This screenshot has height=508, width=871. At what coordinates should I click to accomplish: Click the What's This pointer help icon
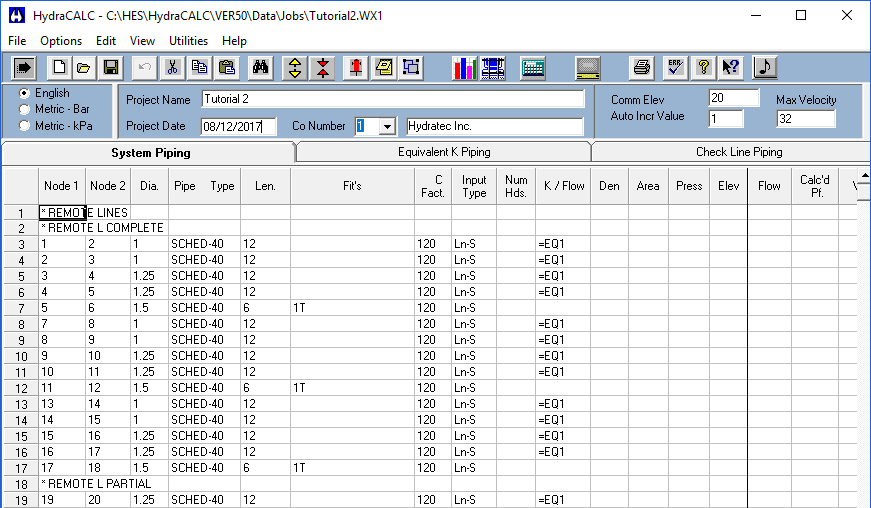click(730, 68)
